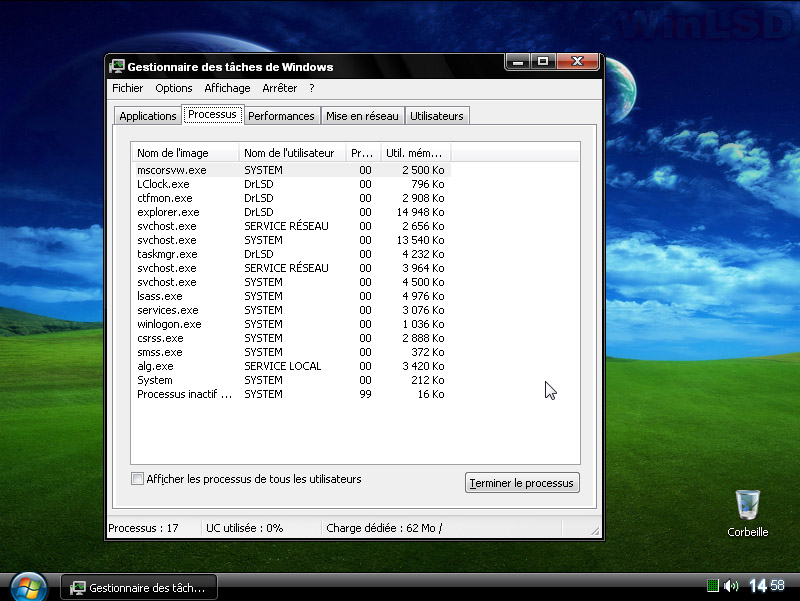This screenshot has height=601, width=800.
Task: Open the Mise en réseau tab
Action: [x=362, y=116]
